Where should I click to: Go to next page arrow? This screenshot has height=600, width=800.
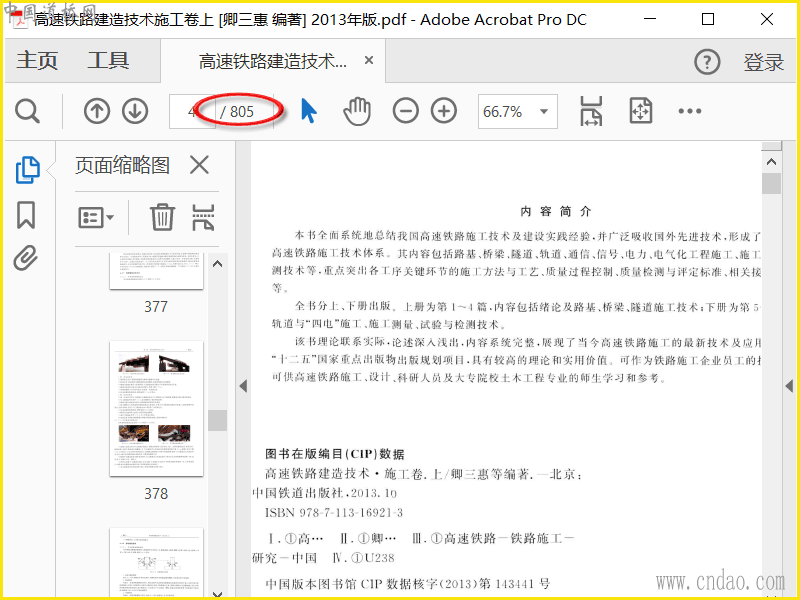[135, 111]
